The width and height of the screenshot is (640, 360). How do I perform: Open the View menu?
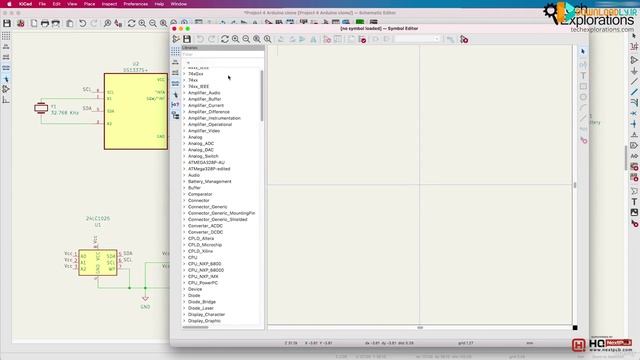pyautogui.click(x=72, y=4)
